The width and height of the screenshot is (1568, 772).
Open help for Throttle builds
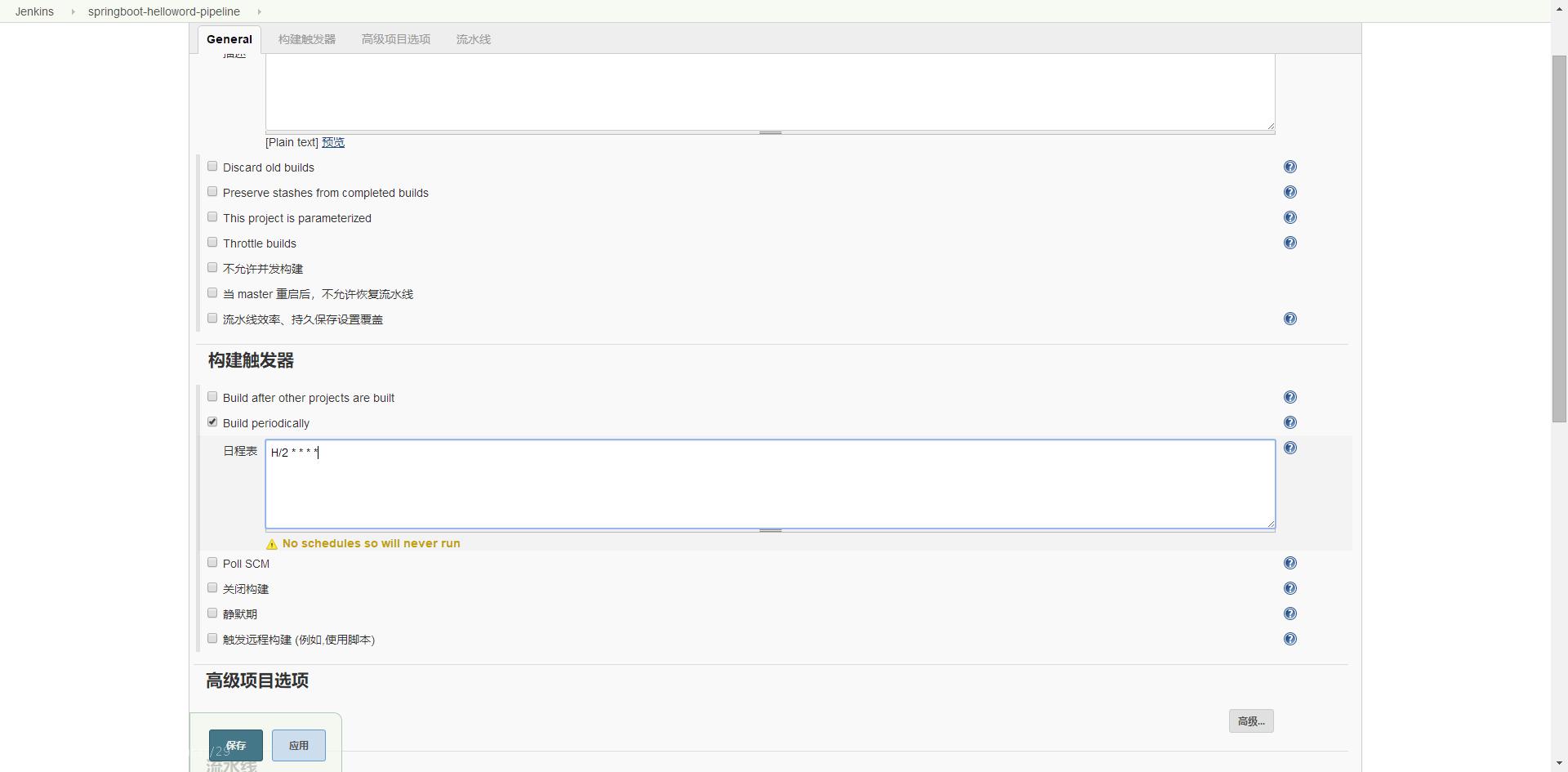click(x=1290, y=243)
